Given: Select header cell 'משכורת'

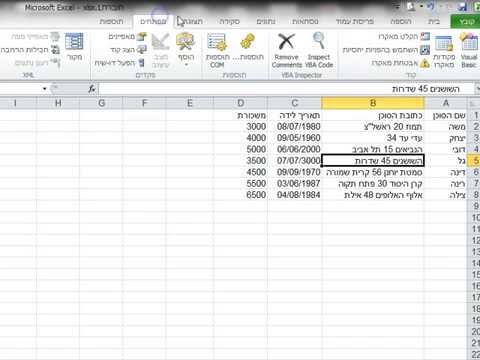Looking at the screenshot, I should point(240,115).
